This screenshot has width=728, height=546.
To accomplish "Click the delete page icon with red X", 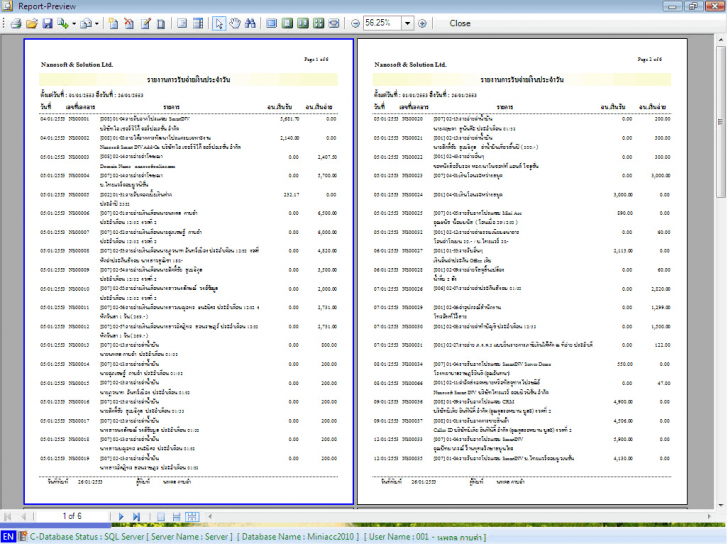I will tap(129, 23).
